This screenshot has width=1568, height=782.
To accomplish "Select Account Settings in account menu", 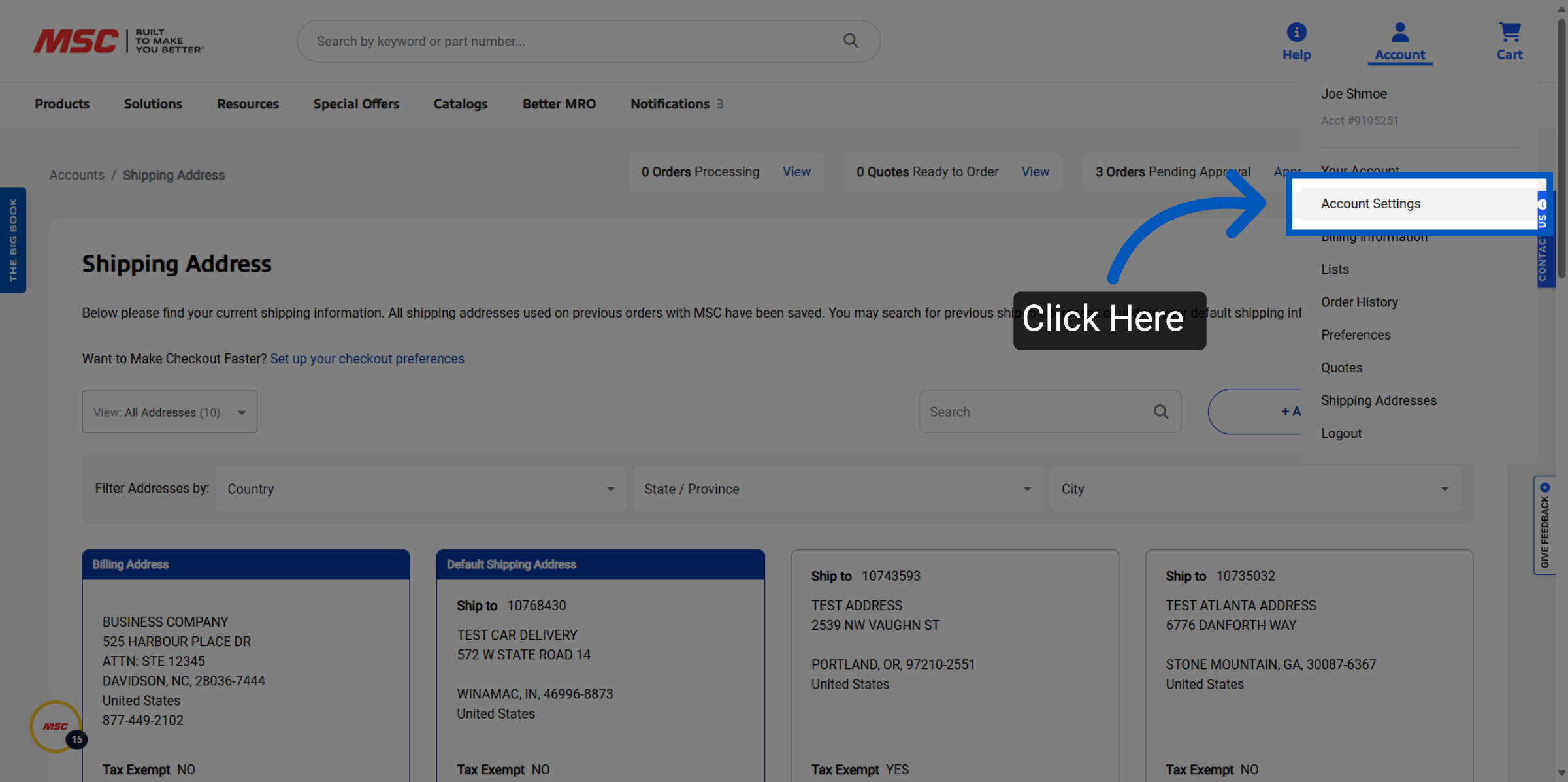I will tap(1418, 204).
